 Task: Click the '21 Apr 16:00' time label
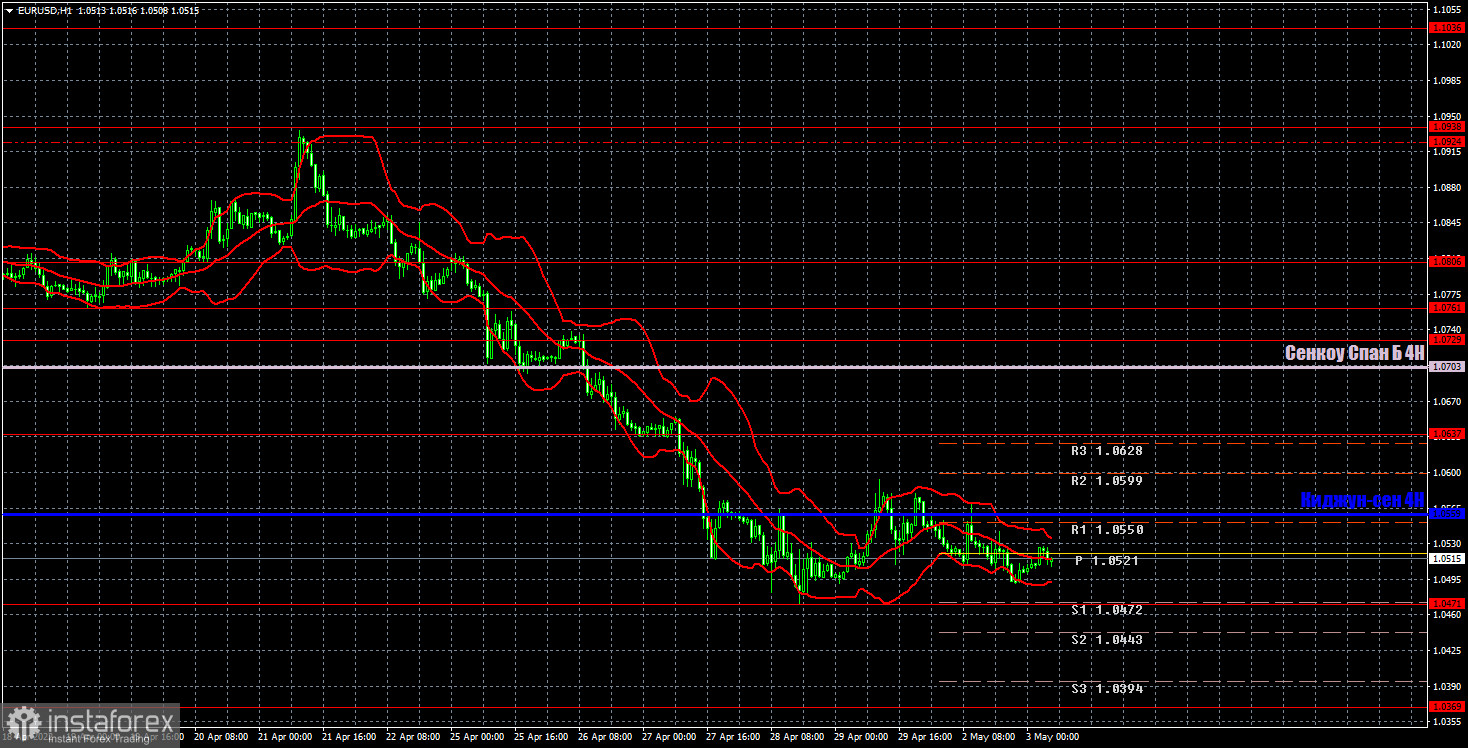(x=350, y=737)
